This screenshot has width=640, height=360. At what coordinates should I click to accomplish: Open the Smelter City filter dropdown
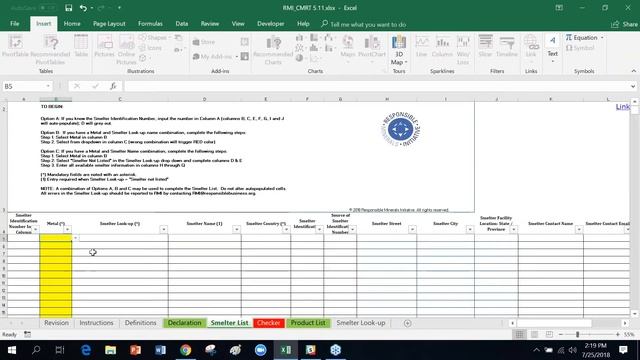click(x=470, y=229)
